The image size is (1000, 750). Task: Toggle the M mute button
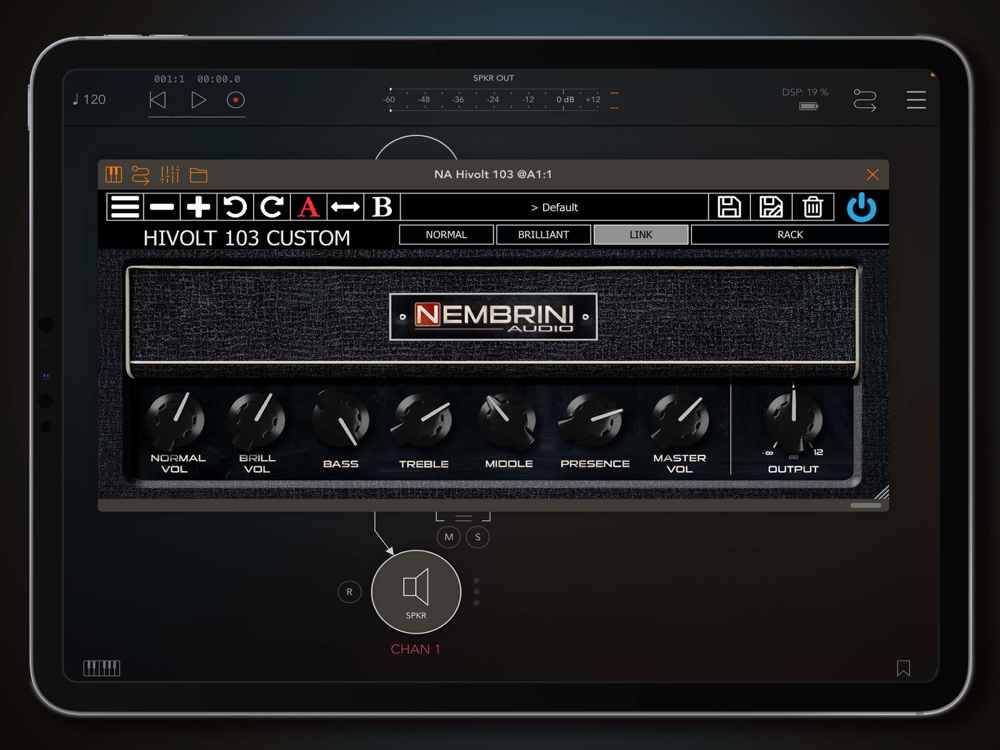point(448,537)
